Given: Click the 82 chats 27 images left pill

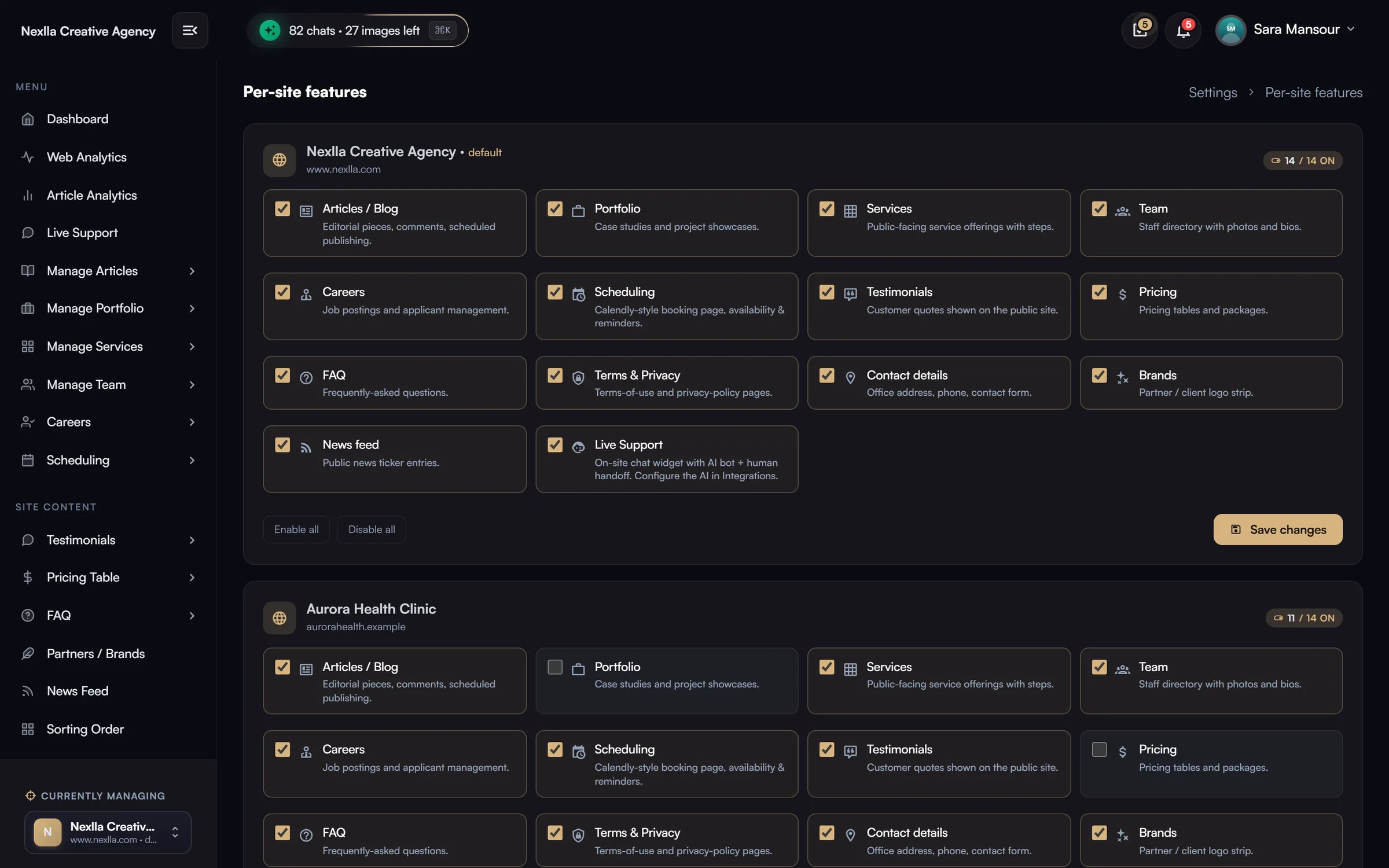Looking at the screenshot, I should [357, 30].
